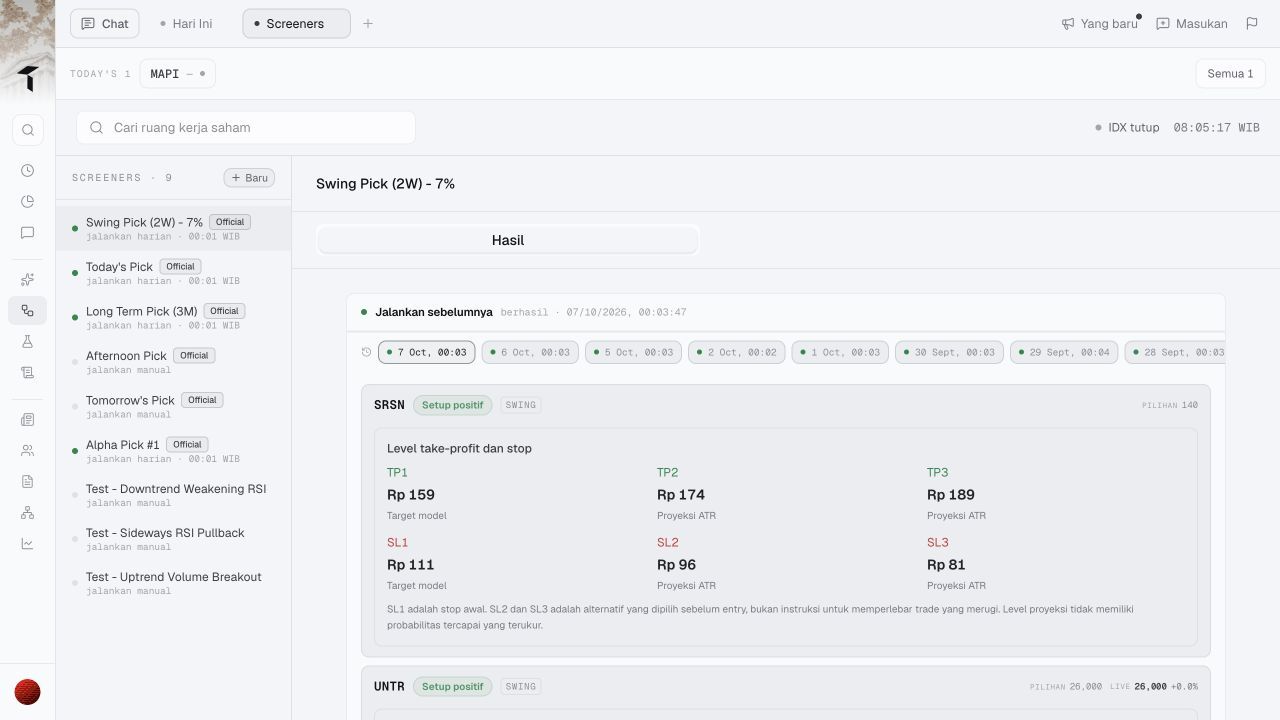Click the MAPI ticker chip
Image resolution: width=1280 pixels, height=720 pixels.
coord(177,74)
